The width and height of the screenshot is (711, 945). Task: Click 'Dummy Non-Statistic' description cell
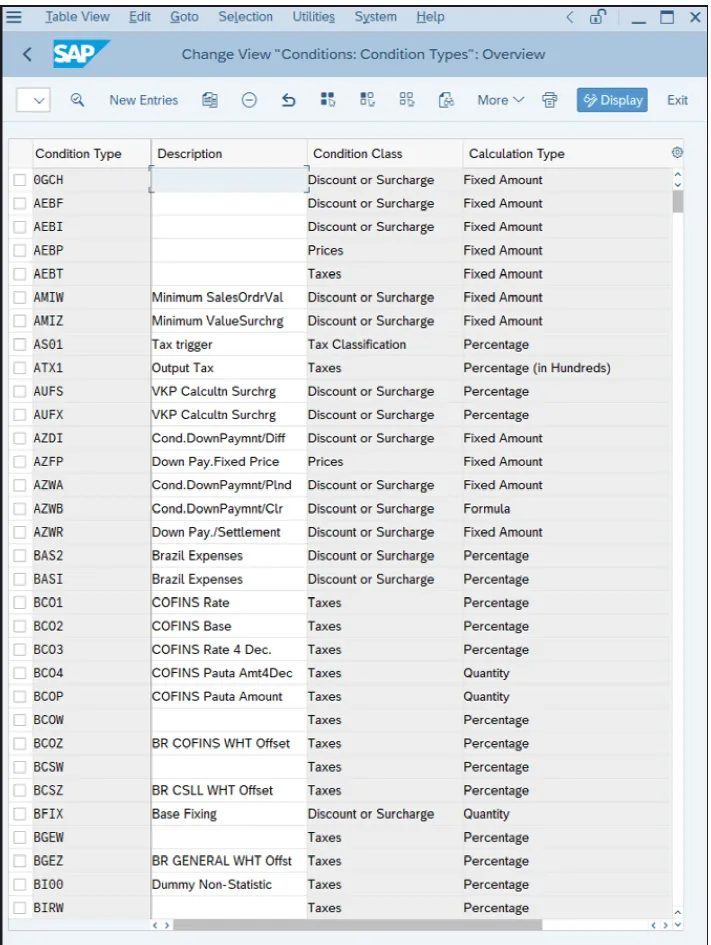point(229,884)
